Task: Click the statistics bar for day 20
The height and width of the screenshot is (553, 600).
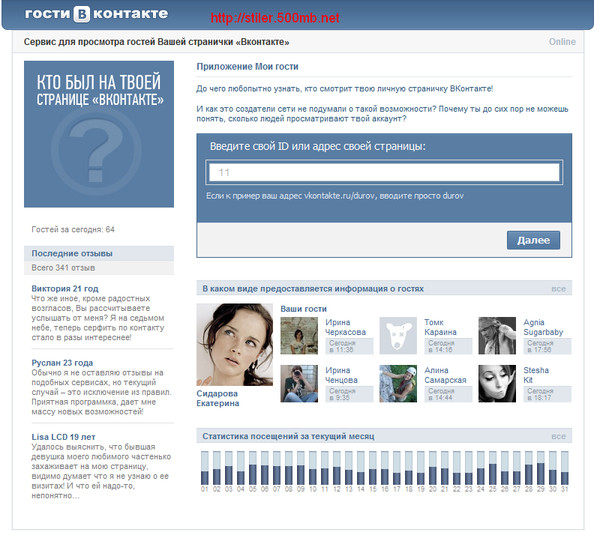Action: tap(433, 468)
